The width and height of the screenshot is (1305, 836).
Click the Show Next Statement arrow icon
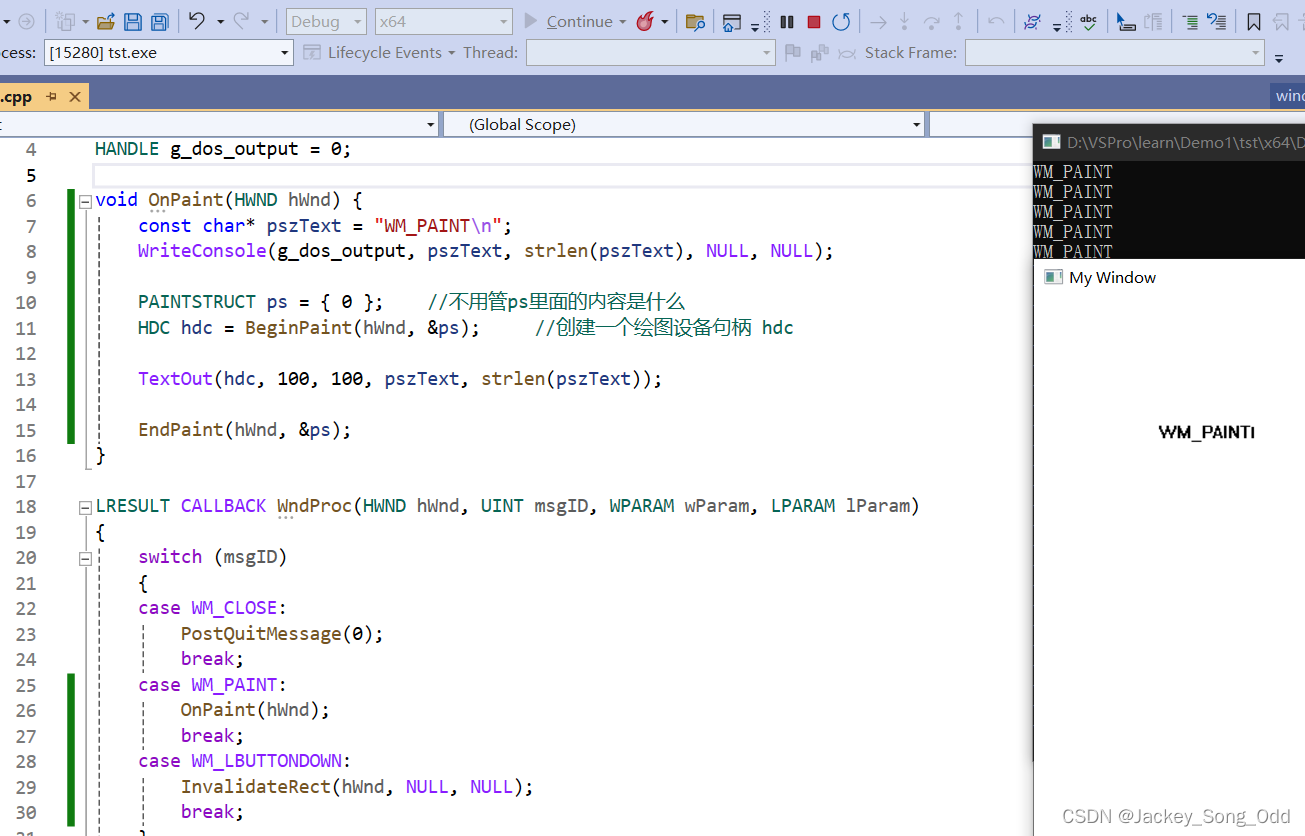(x=878, y=21)
